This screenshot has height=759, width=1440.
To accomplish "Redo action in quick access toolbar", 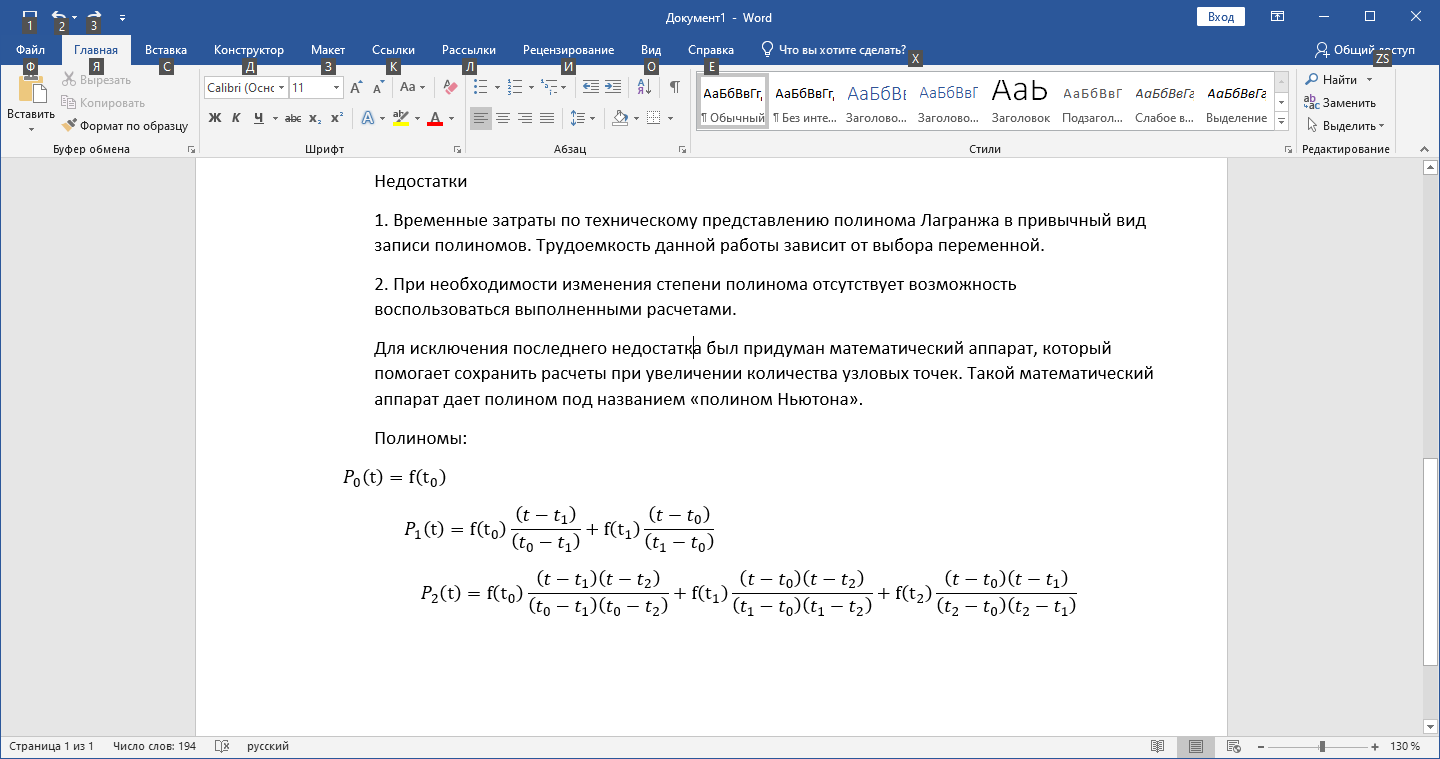I will click(x=94, y=17).
